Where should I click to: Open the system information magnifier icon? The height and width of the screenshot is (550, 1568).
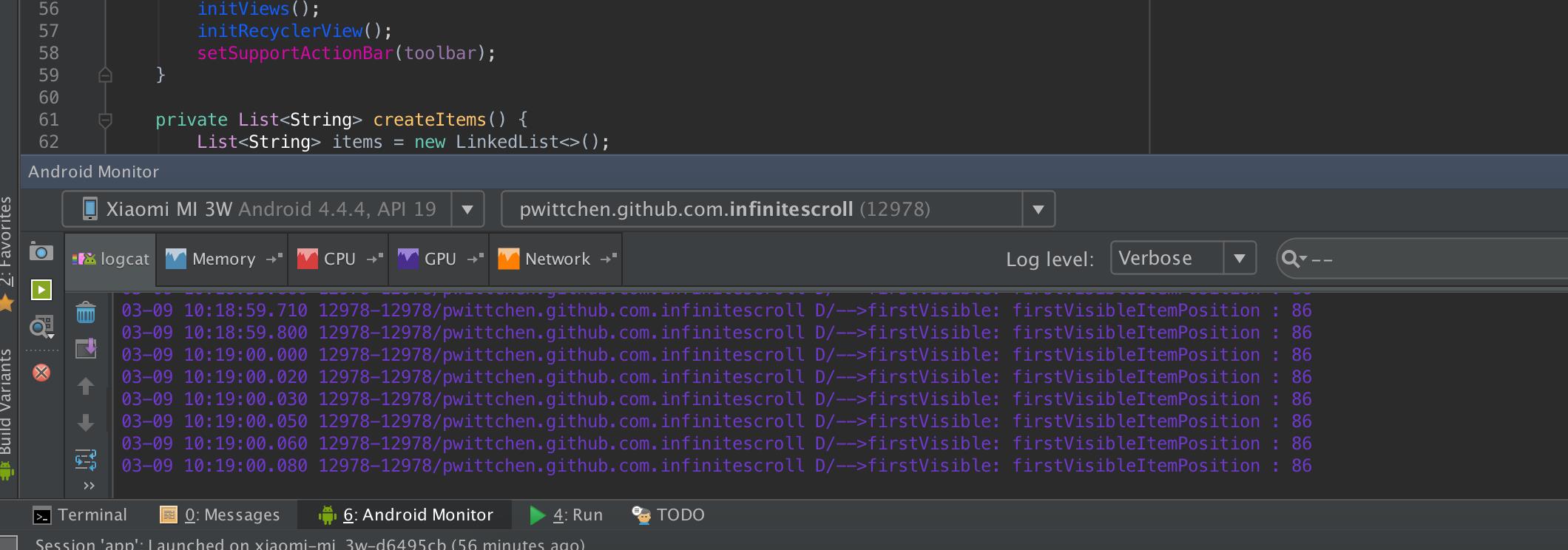point(41,326)
